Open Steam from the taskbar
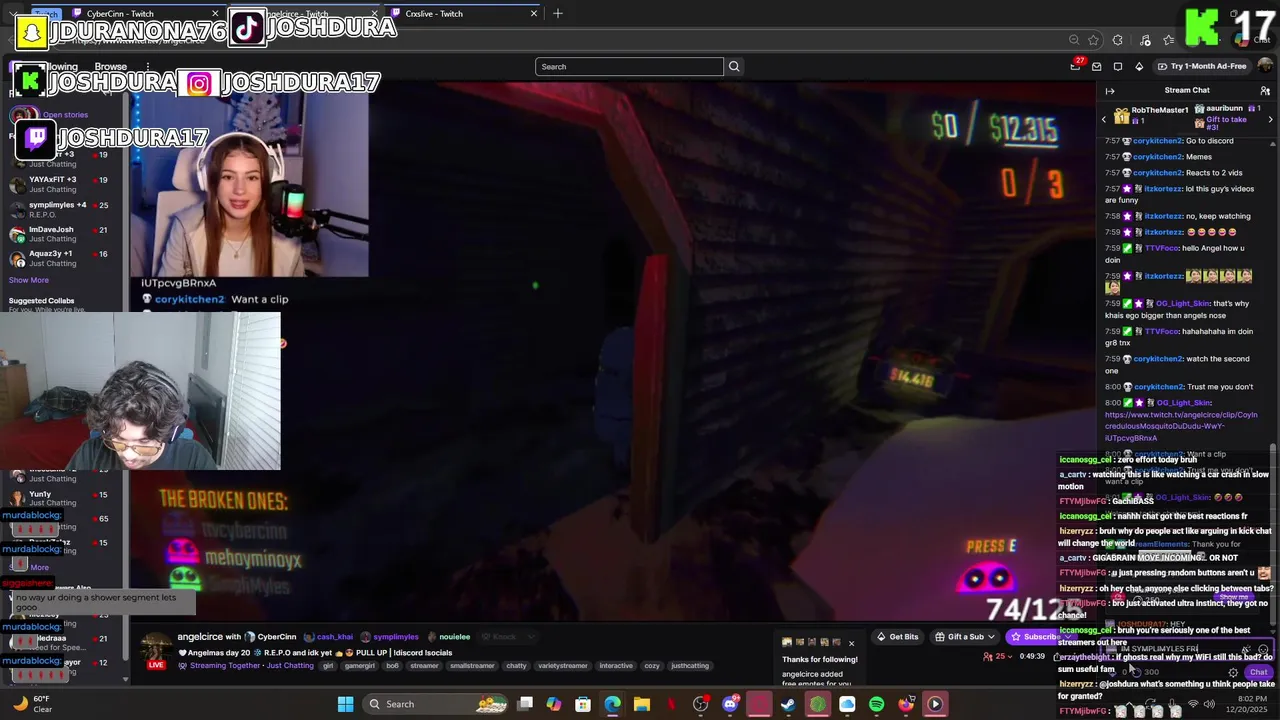 coord(788,704)
